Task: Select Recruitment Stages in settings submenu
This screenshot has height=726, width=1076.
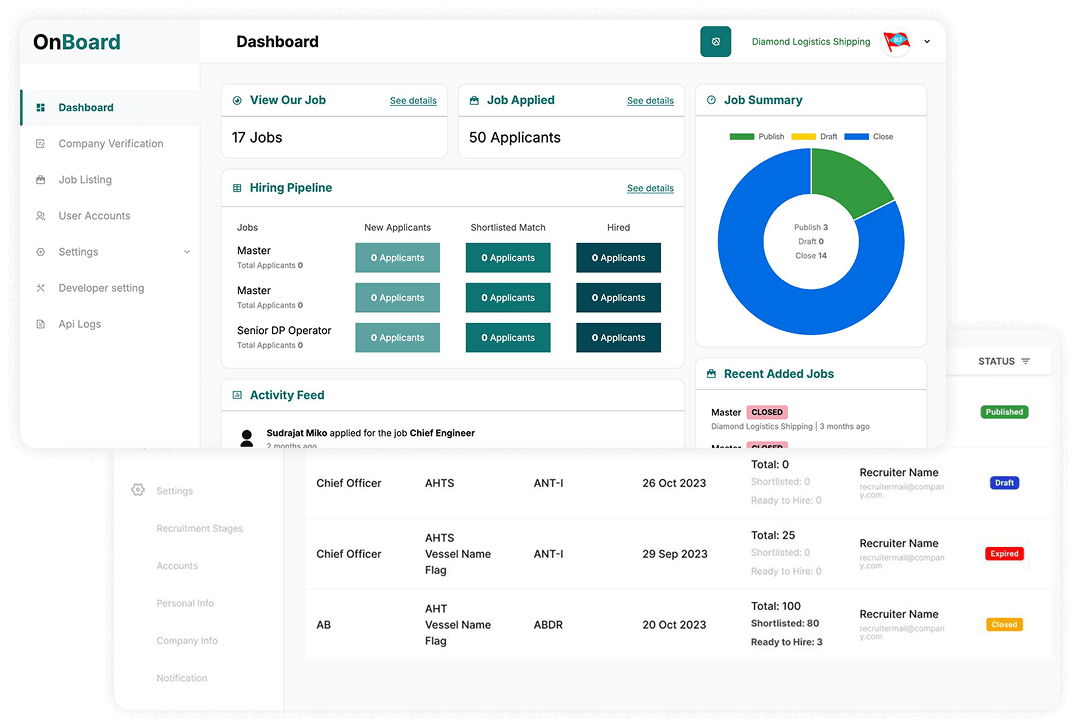Action: coord(199,528)
